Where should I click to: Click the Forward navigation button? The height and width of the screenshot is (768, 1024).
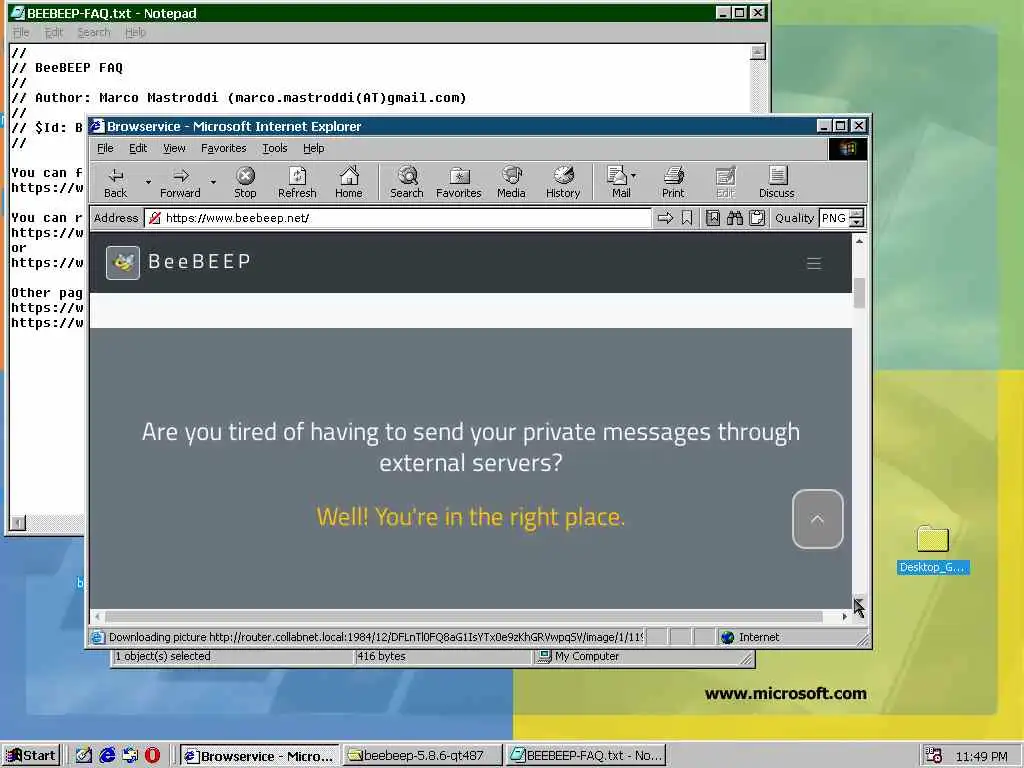tap(180, 182)
